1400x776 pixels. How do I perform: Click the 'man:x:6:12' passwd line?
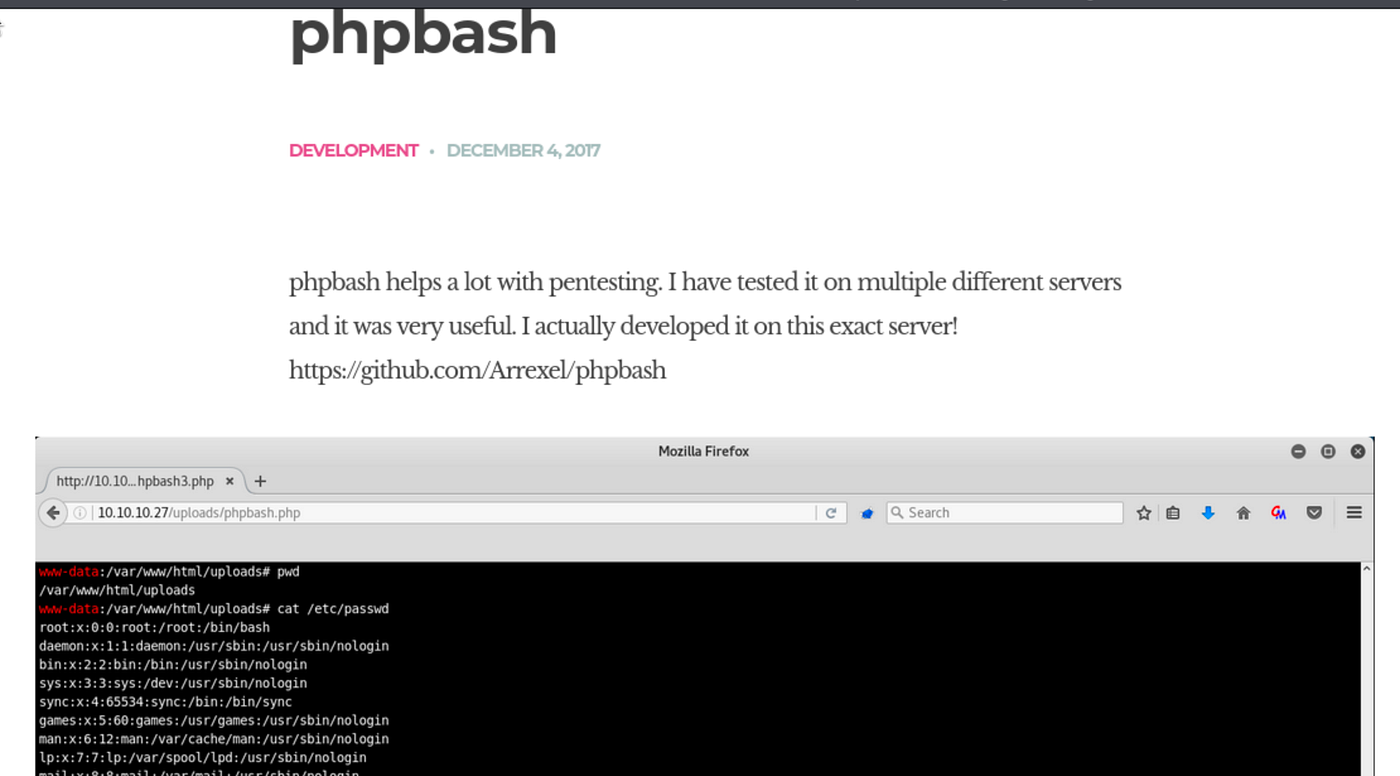click(x=214, y=739)
